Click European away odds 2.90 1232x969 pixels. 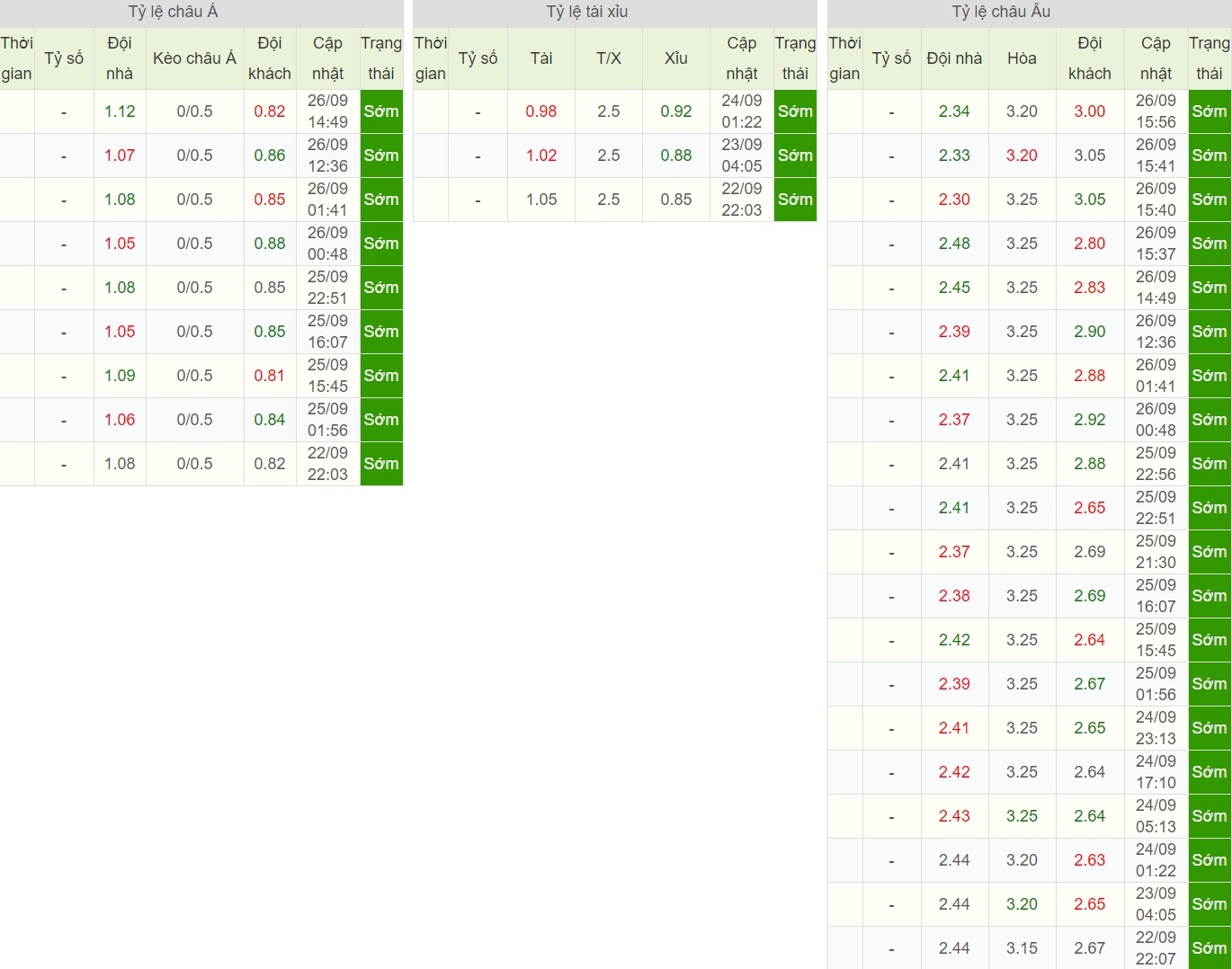point(1090,332)
